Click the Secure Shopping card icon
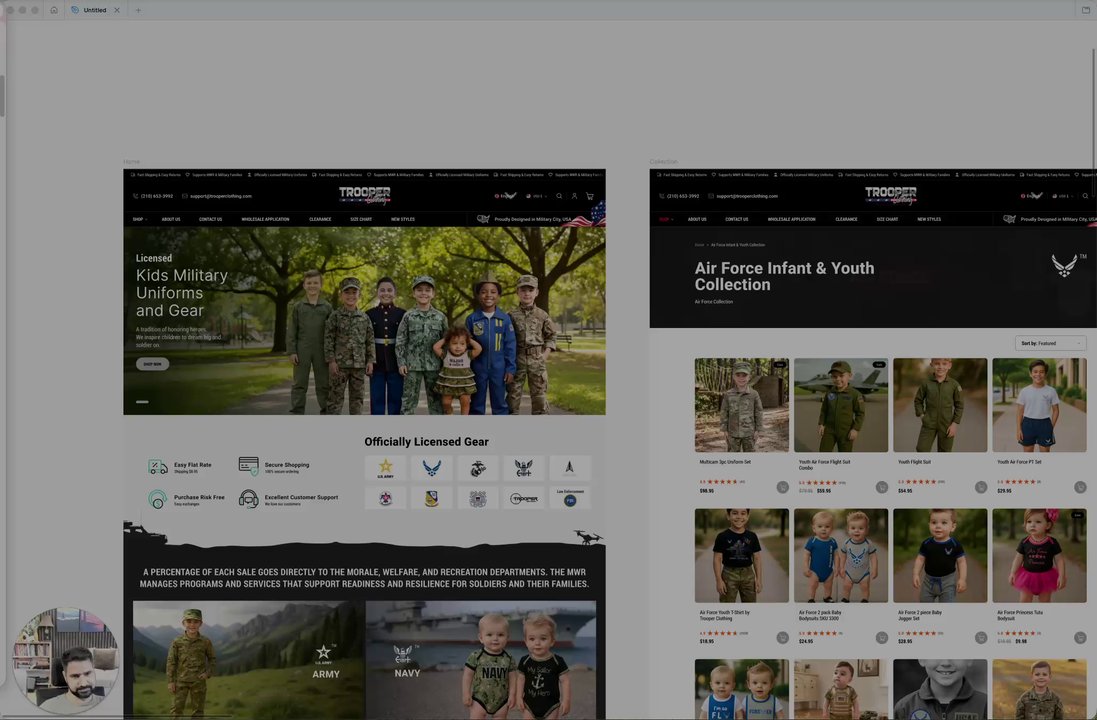 coord(248,466)
